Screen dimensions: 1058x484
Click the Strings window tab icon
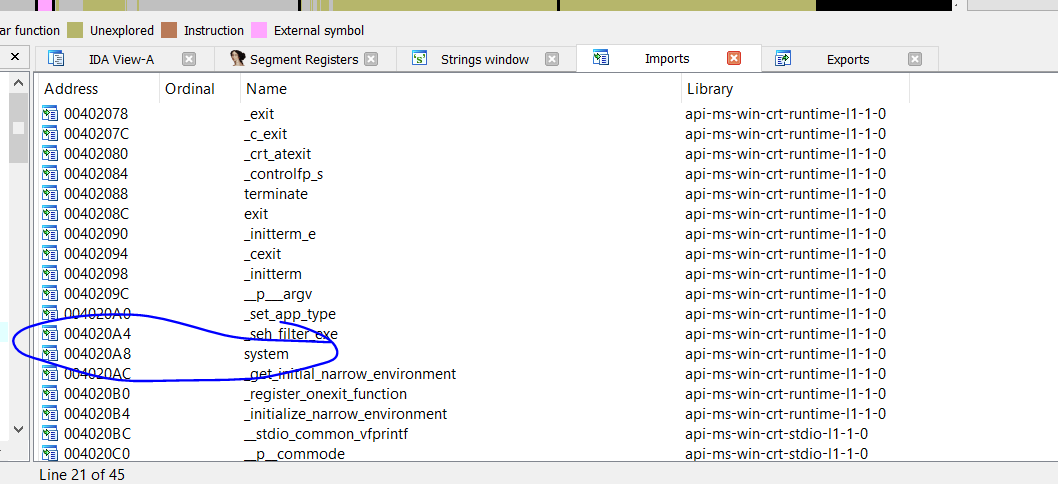pyautogui.click(x=420, y=59)
